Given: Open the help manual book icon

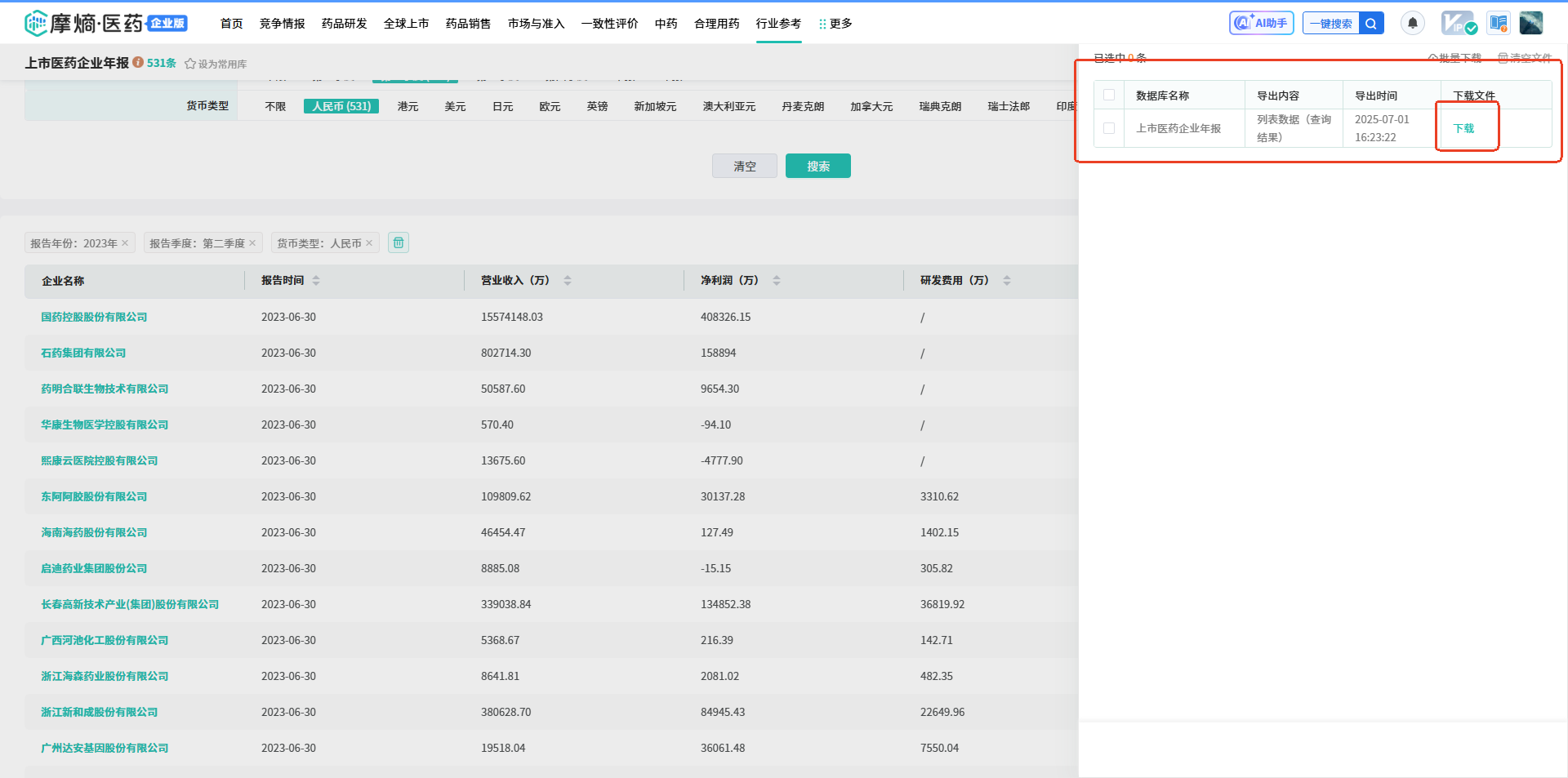Looking at the screenshot, I should point(1499,23).
